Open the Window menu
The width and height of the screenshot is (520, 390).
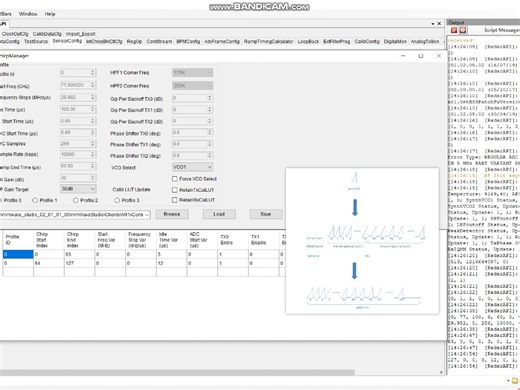coord(28,14)
